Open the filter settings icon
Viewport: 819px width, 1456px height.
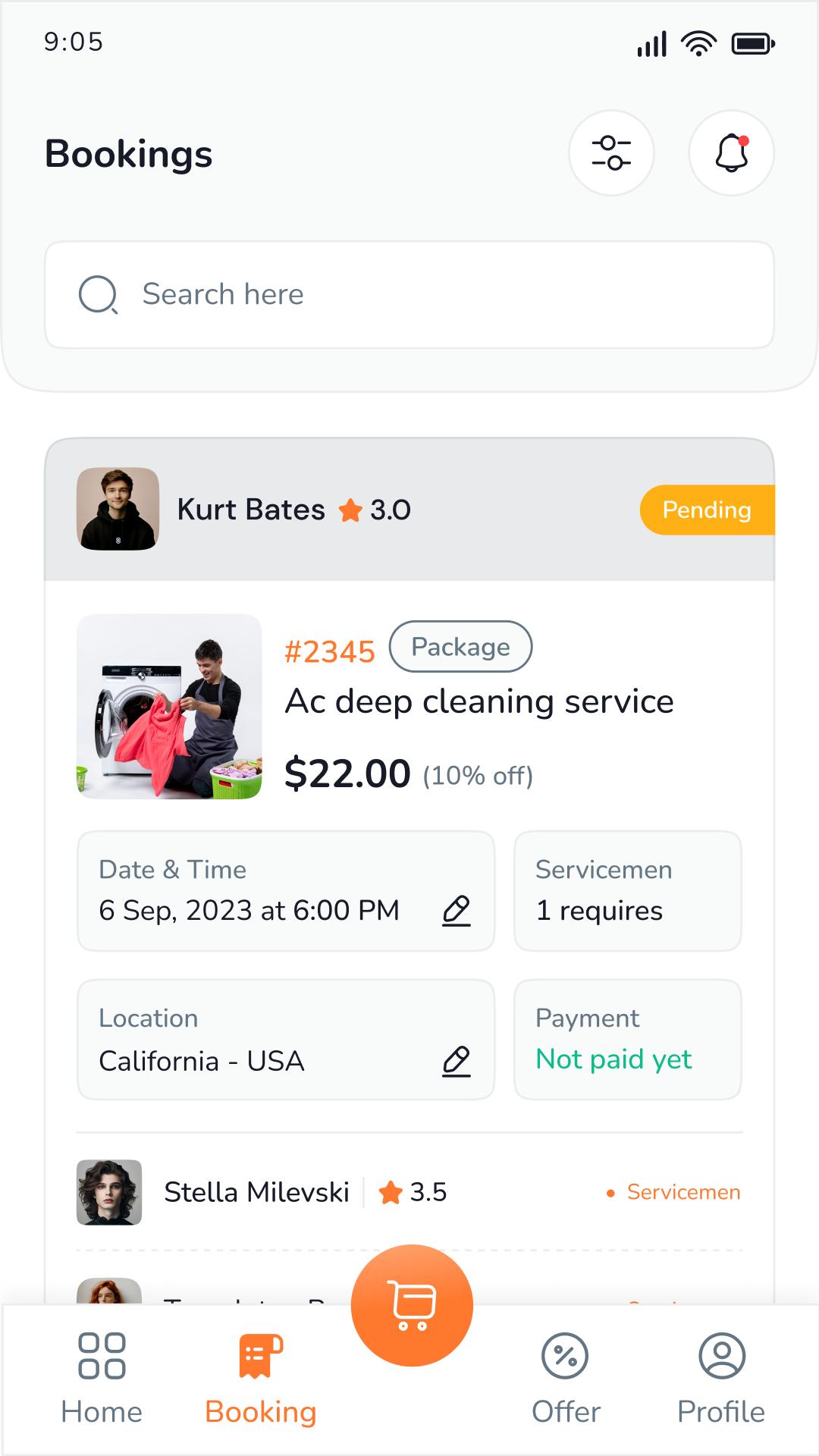[x=611, y=153]
